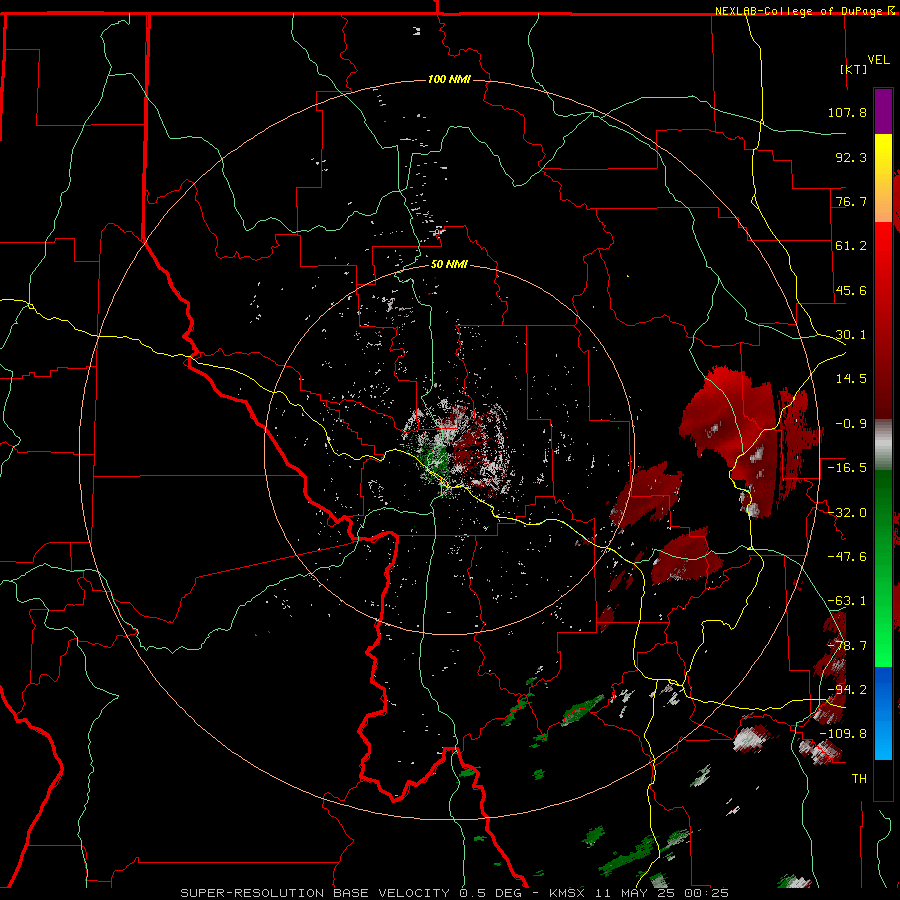Click the 50 NMI range ring label
The image size is (900, 900).
[x=449, y=264]
